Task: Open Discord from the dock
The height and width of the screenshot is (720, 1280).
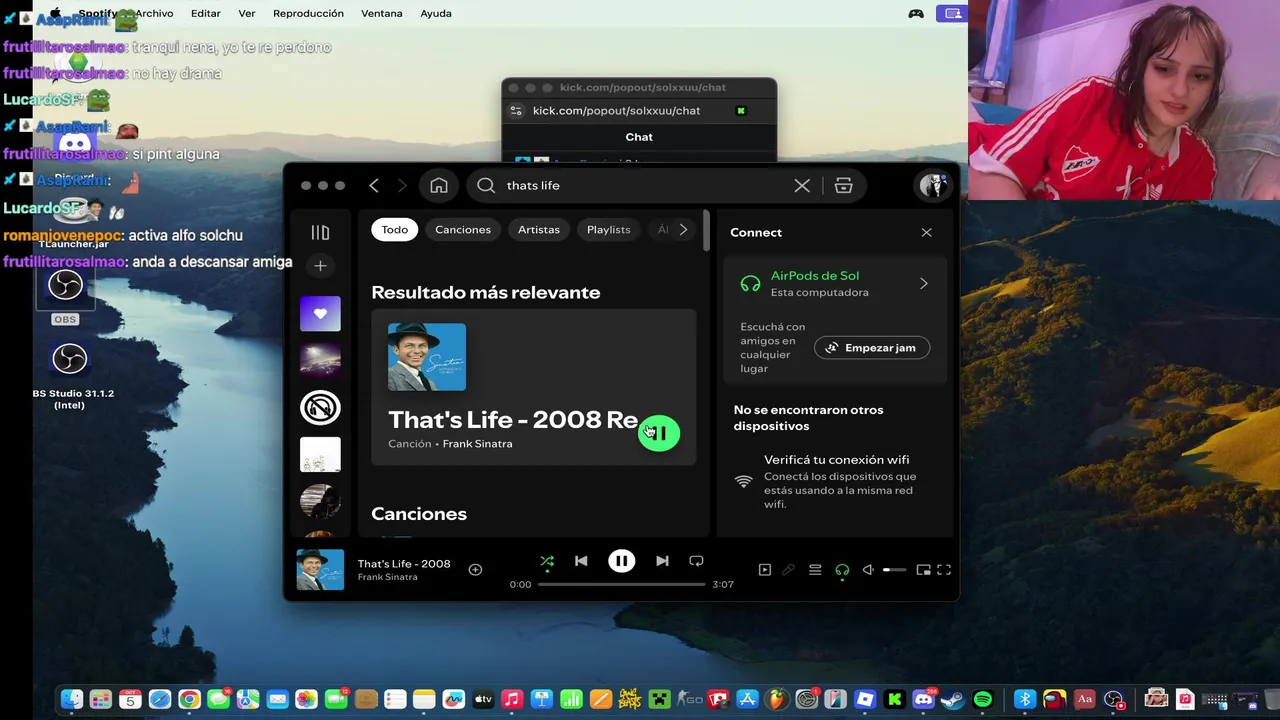Action: [x=923, y=700]
